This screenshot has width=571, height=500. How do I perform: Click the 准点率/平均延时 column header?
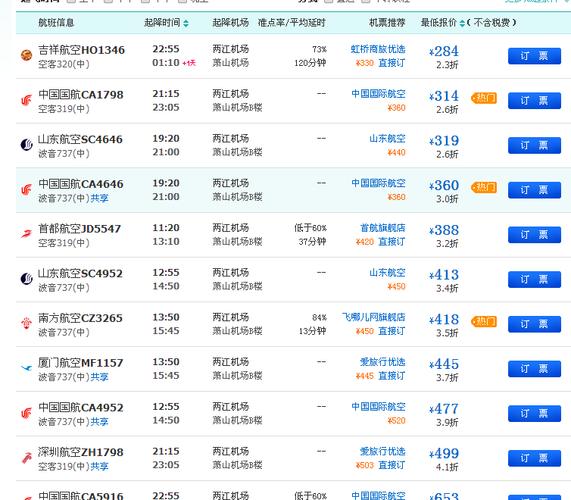pyautogui.click(x=292, y=23)
